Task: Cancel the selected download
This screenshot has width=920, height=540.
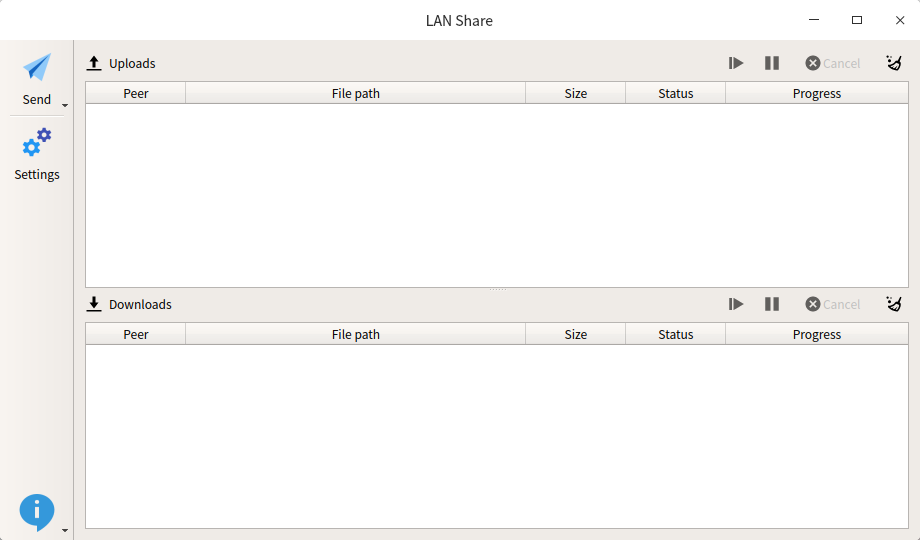Action: coord(833,304)
